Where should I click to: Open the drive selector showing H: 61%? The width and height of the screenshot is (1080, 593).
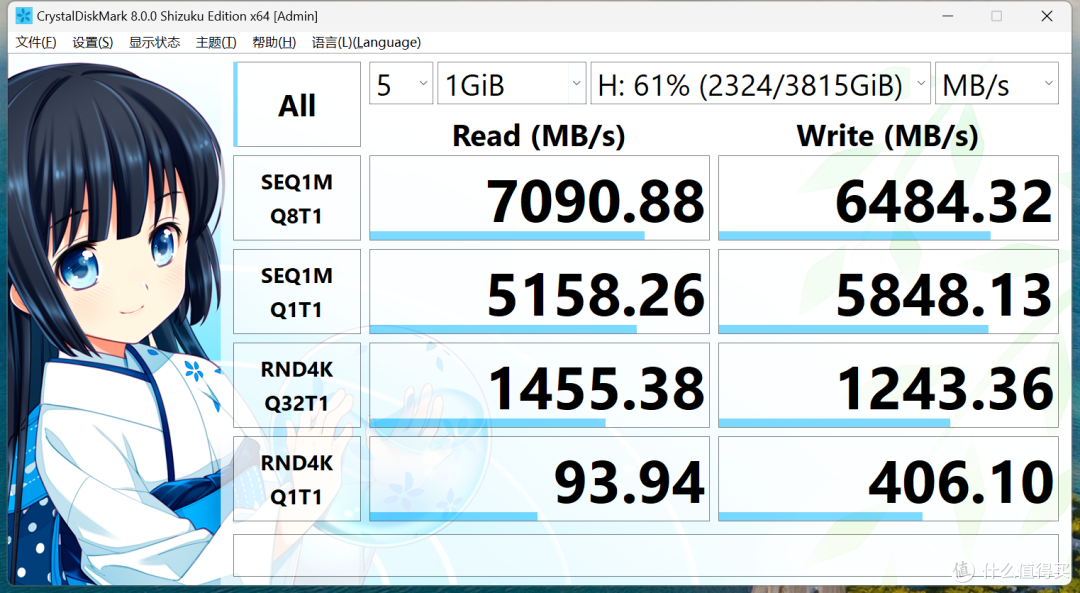coord(761,83)
